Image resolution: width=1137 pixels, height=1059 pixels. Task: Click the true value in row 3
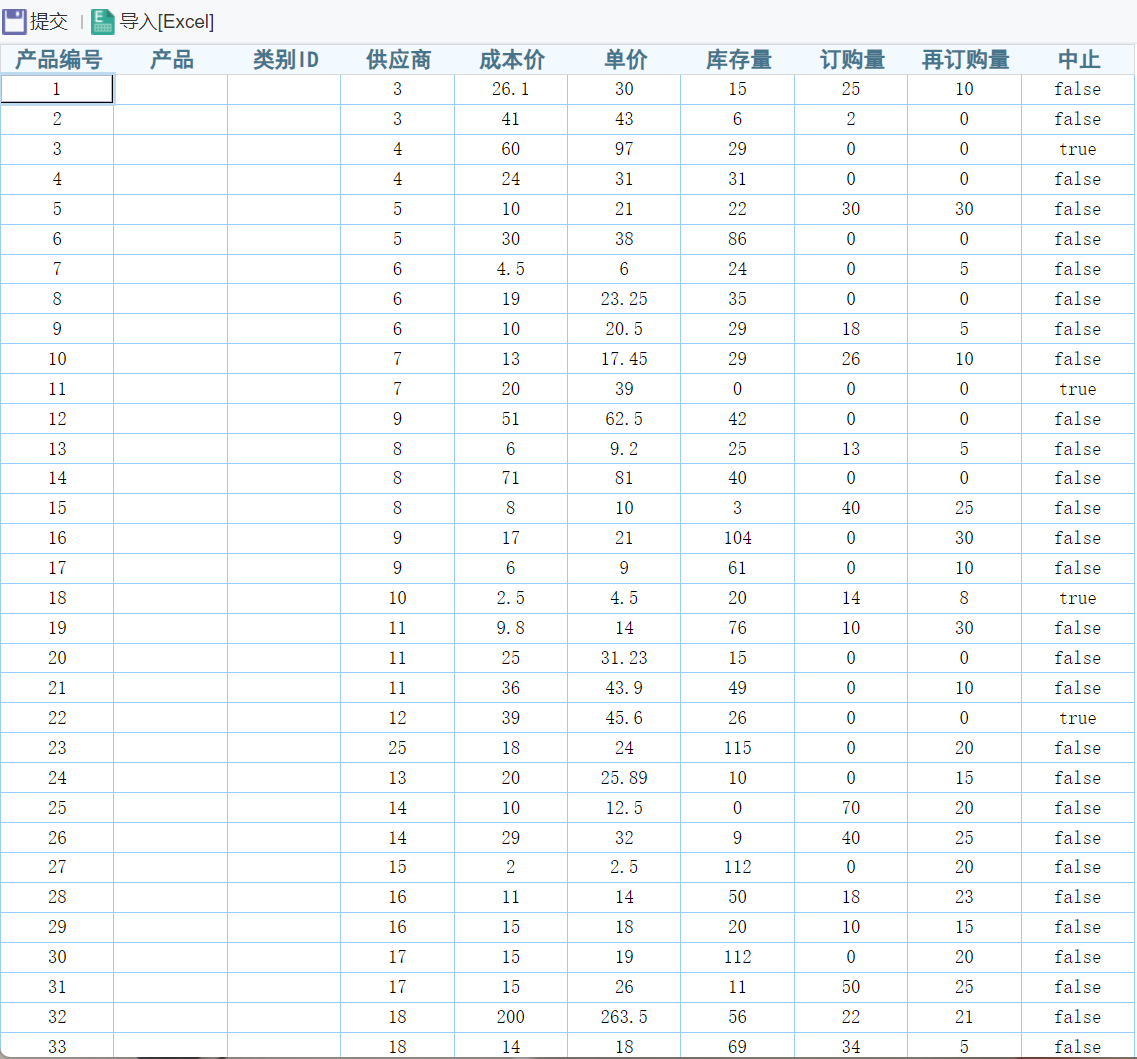(1077, 149)
